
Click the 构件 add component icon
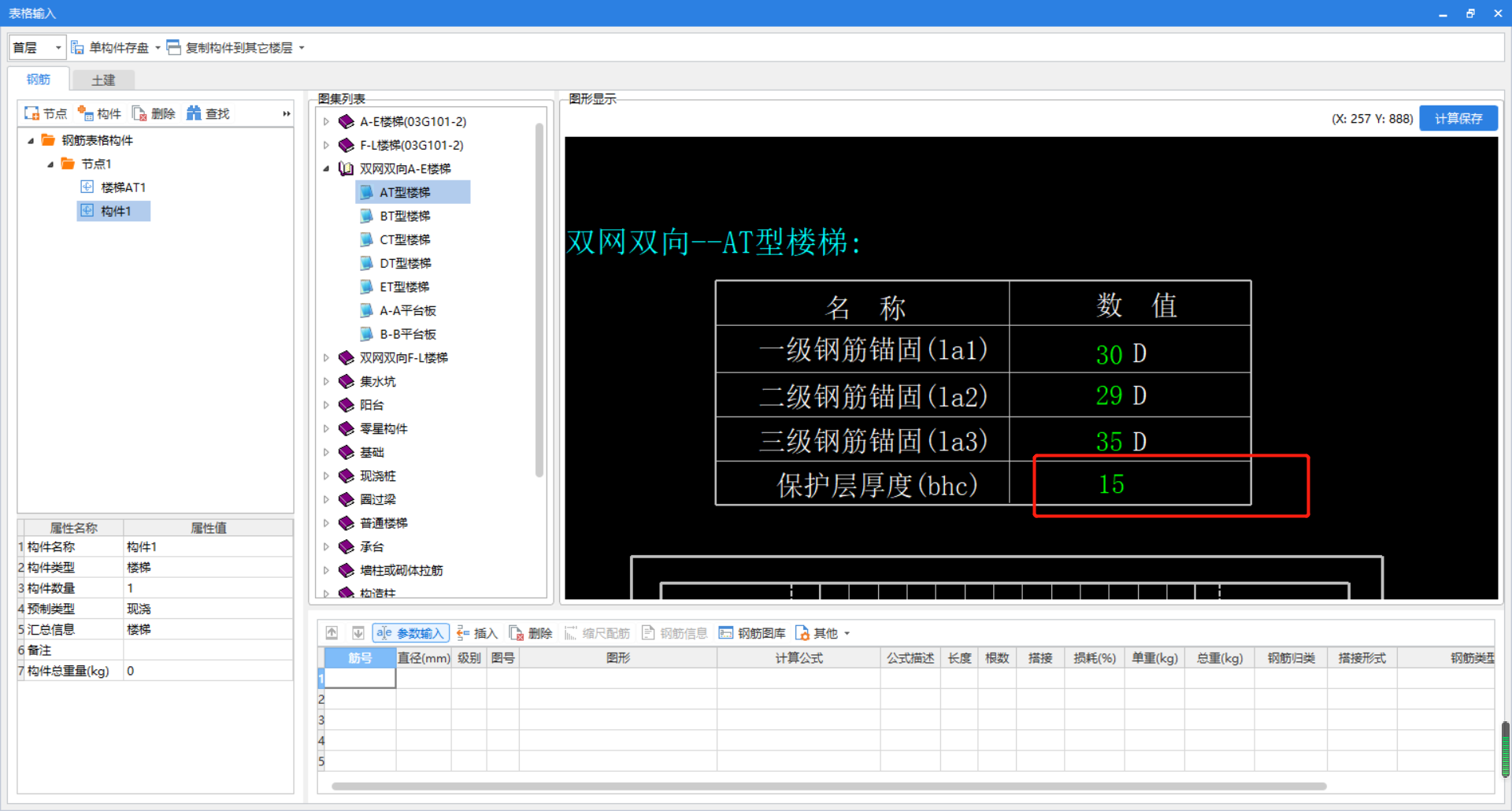tap(85, 113)
